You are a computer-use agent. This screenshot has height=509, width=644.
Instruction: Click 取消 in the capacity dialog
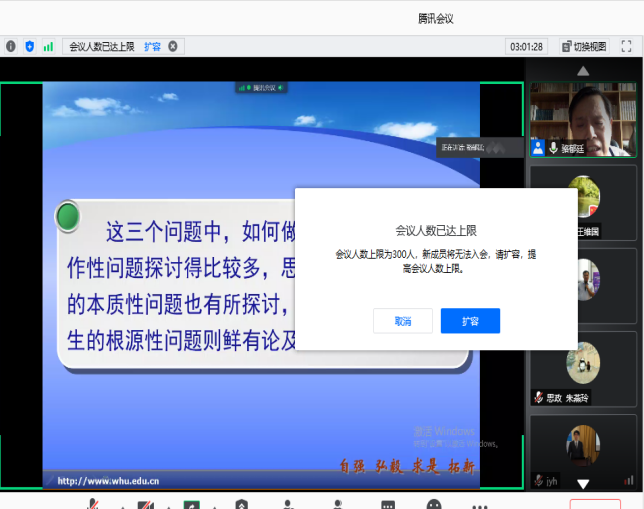tap(403, 321)
